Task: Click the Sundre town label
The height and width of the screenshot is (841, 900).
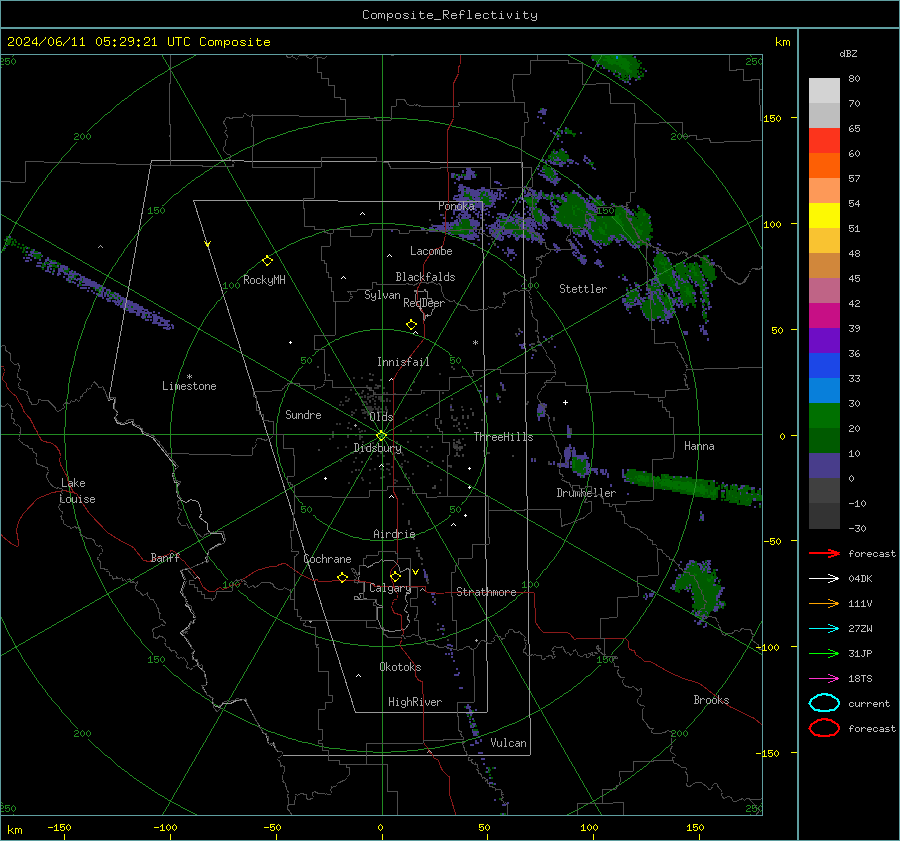Action: click(x=303, y=414)
